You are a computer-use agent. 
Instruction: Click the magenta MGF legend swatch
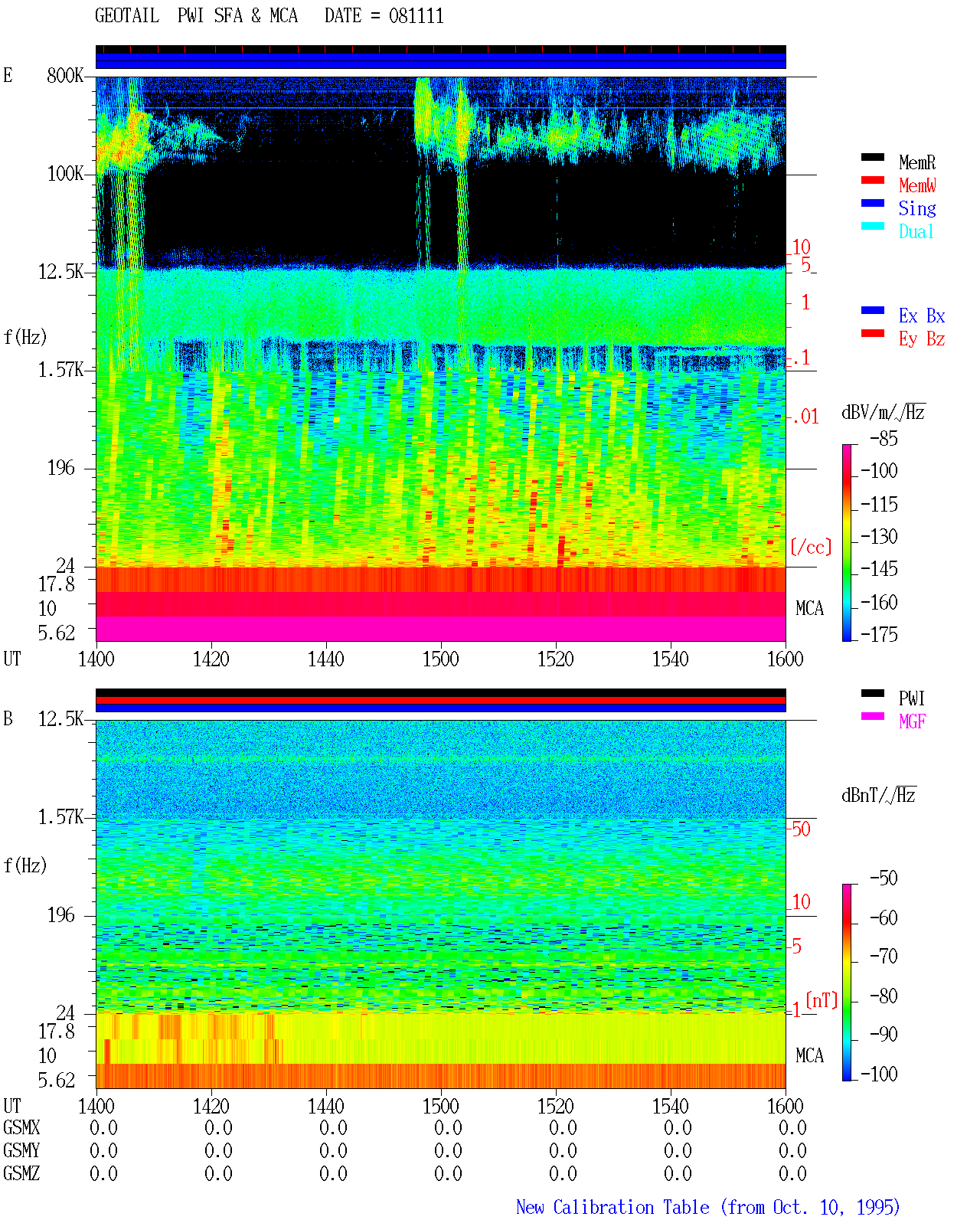pyautogui.click(x=873, y=716)
